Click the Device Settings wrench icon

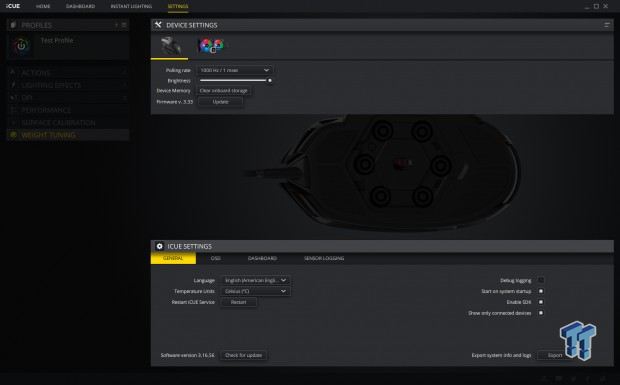(x=159, y=25)
